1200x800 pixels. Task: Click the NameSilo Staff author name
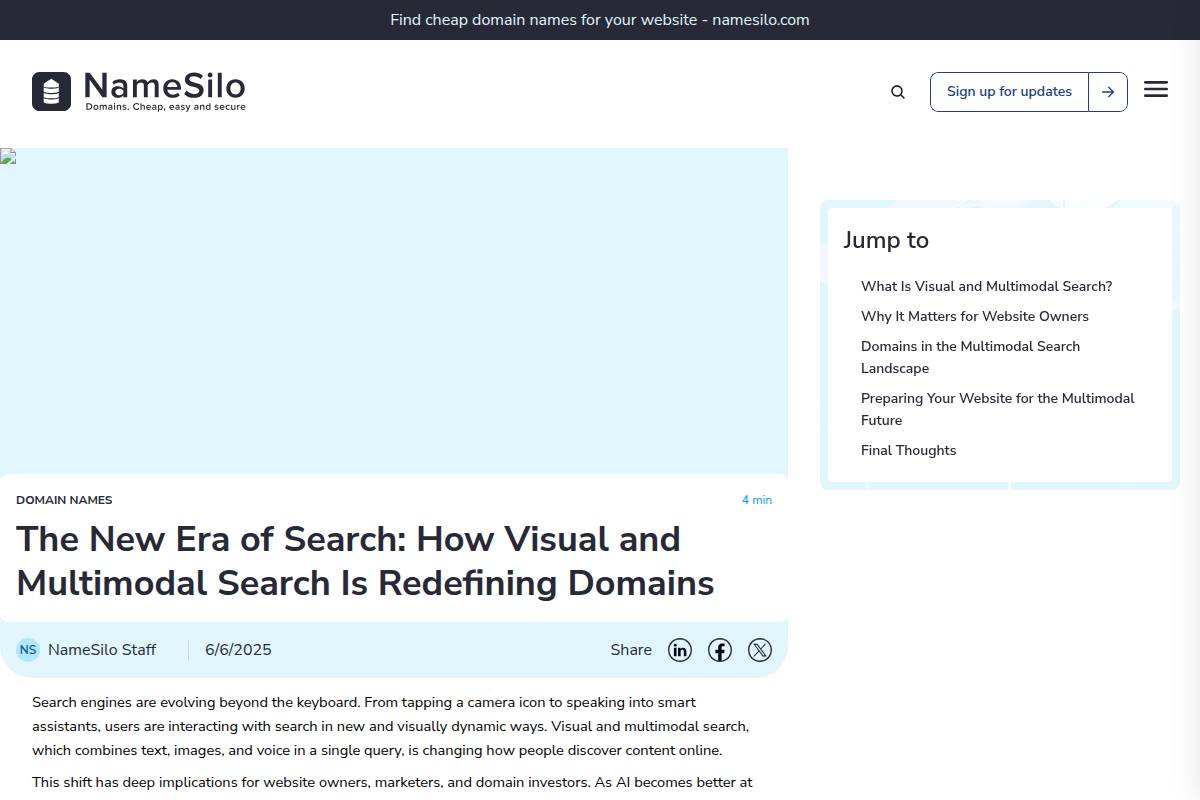click(102, 650)
